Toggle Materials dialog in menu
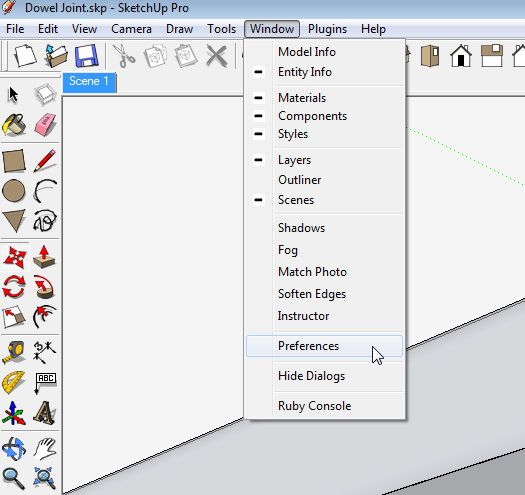Viewport: 525px width, 495px height. (x=325, y=98)
